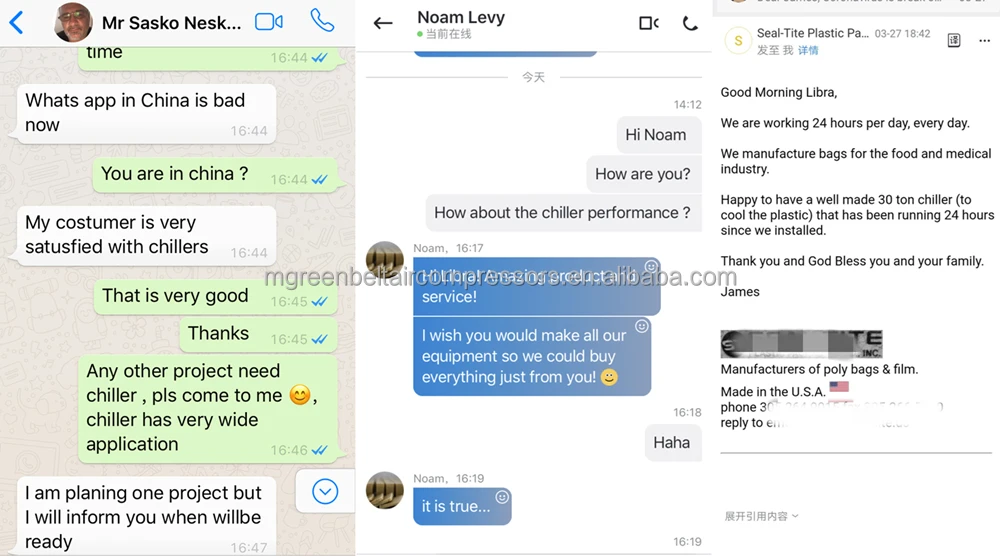The height and width of the screenshot is (556, 1000).
Task: Open the email three-dots more menu
Action: click(984, 41)
